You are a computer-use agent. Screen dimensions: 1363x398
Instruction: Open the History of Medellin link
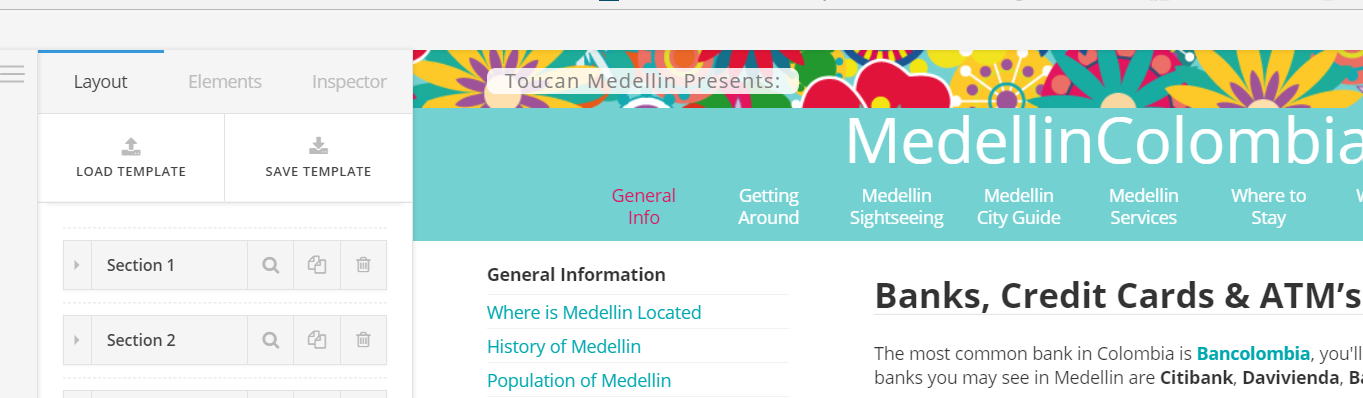564,346
